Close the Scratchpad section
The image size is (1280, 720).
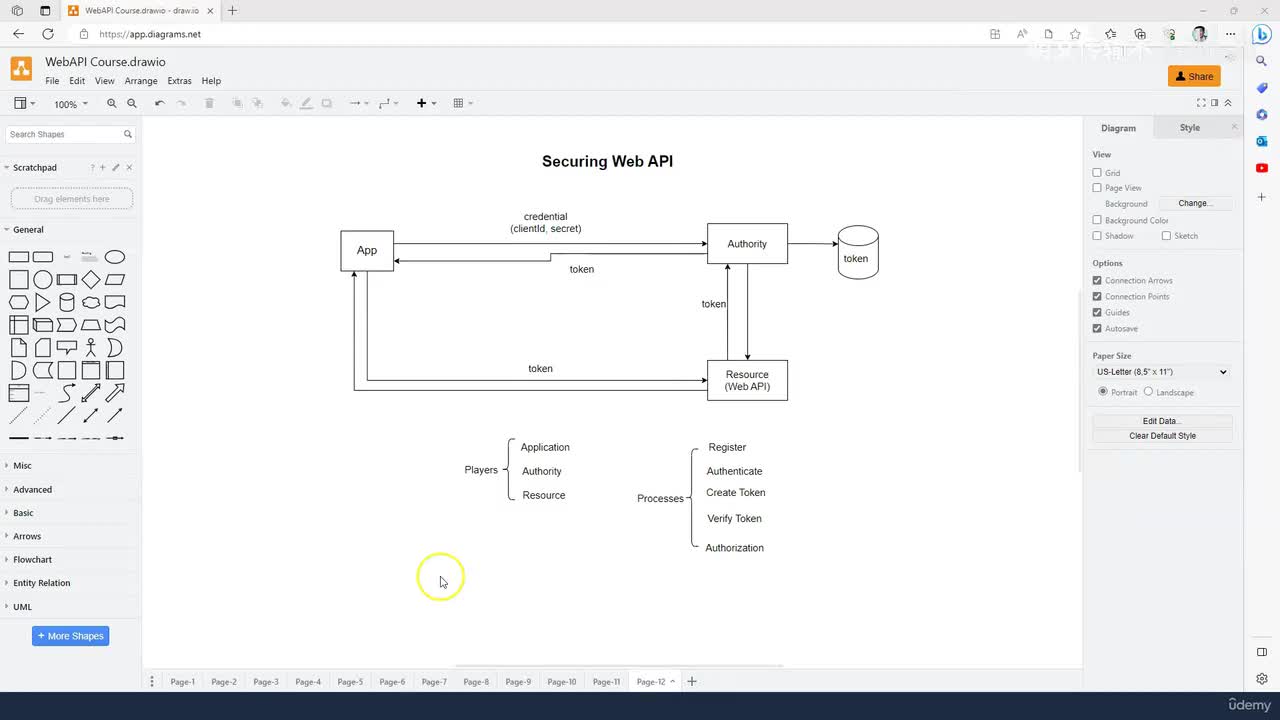129,168
